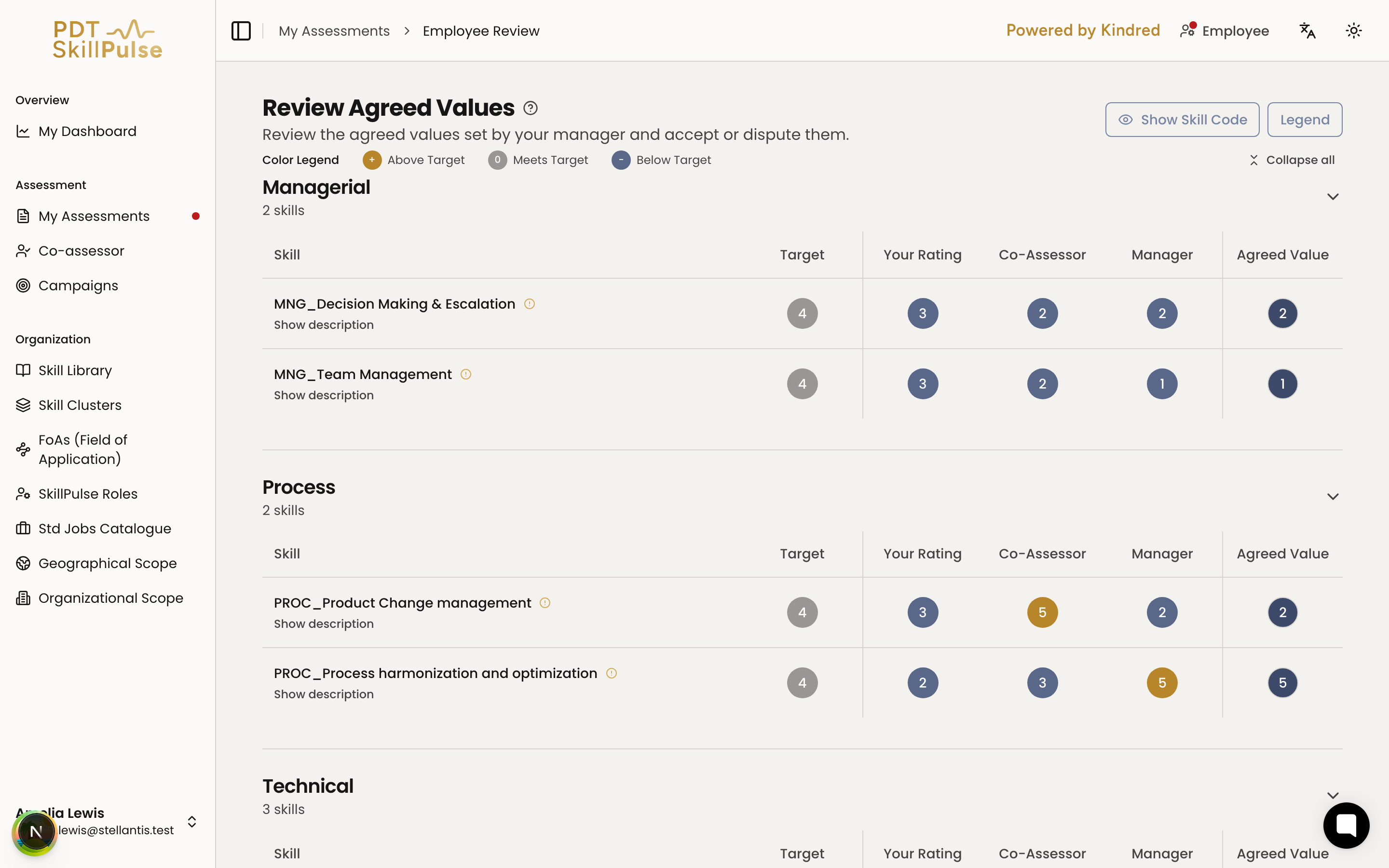Click the Employee role label in header
This screenshot has height=868, width=1389.
pos(1236,31)
